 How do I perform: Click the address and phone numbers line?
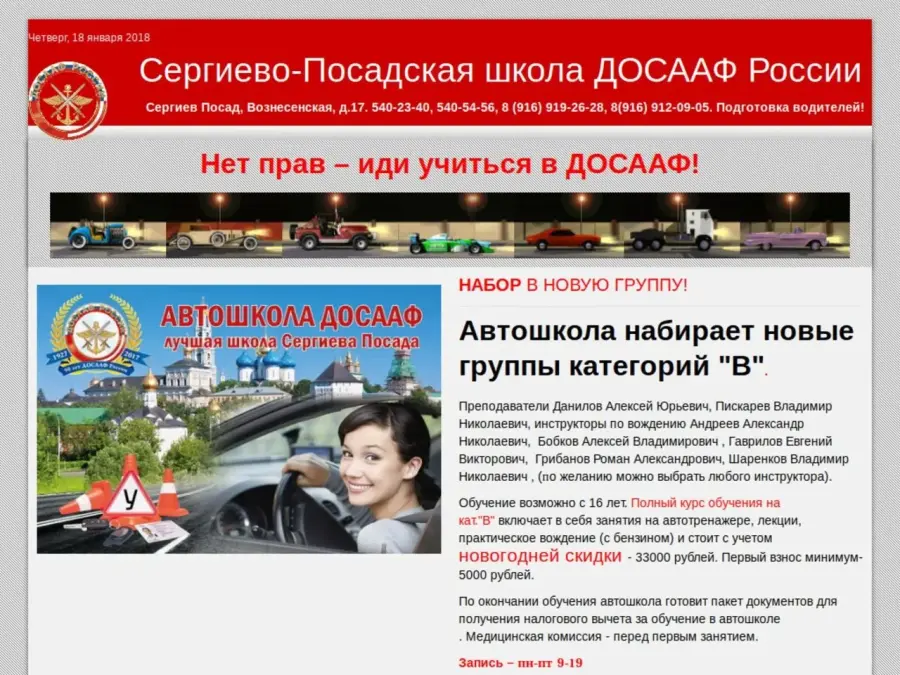pos(505,108)
